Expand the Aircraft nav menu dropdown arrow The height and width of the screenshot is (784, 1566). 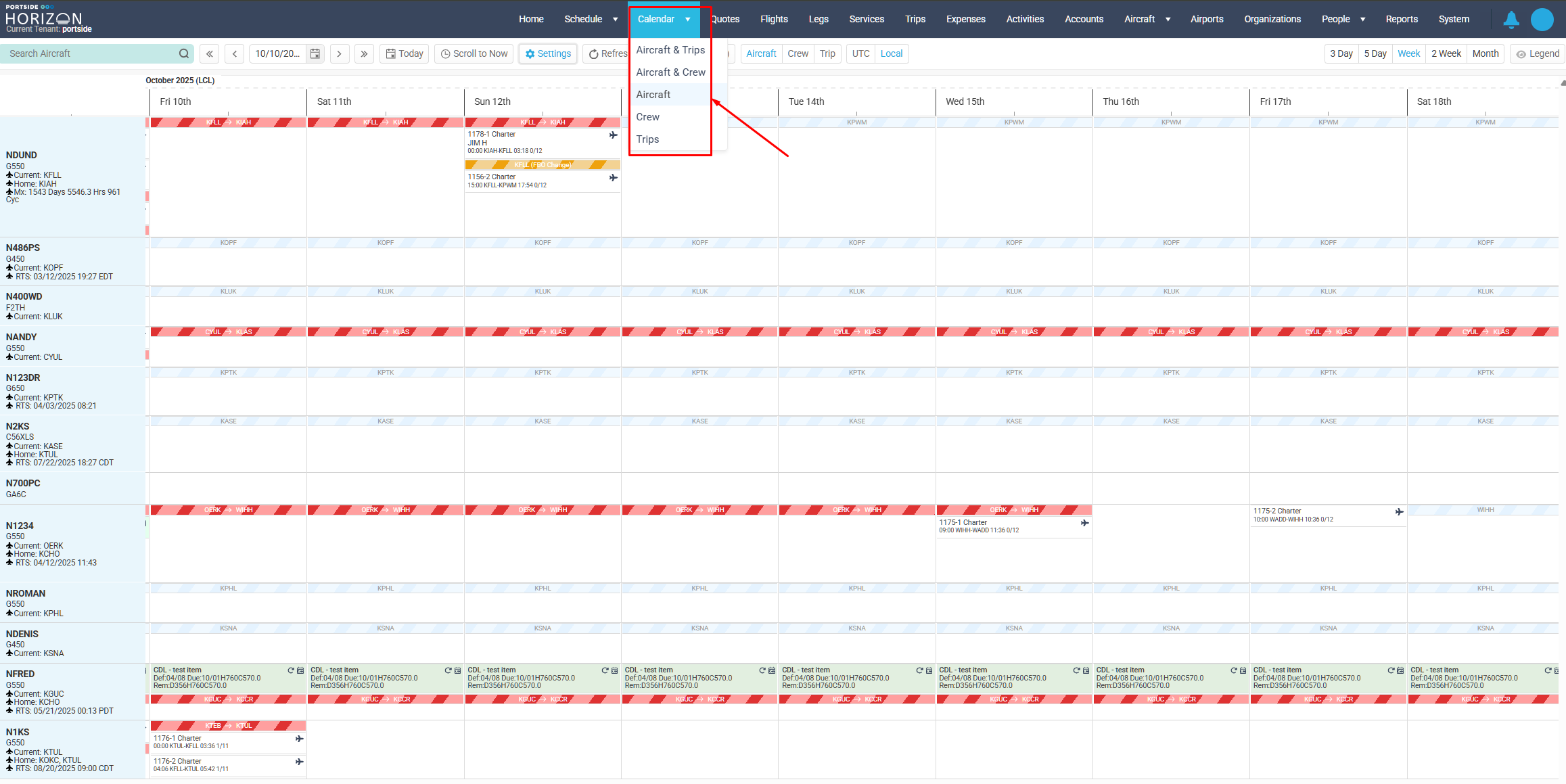[x=1168, y=20]
